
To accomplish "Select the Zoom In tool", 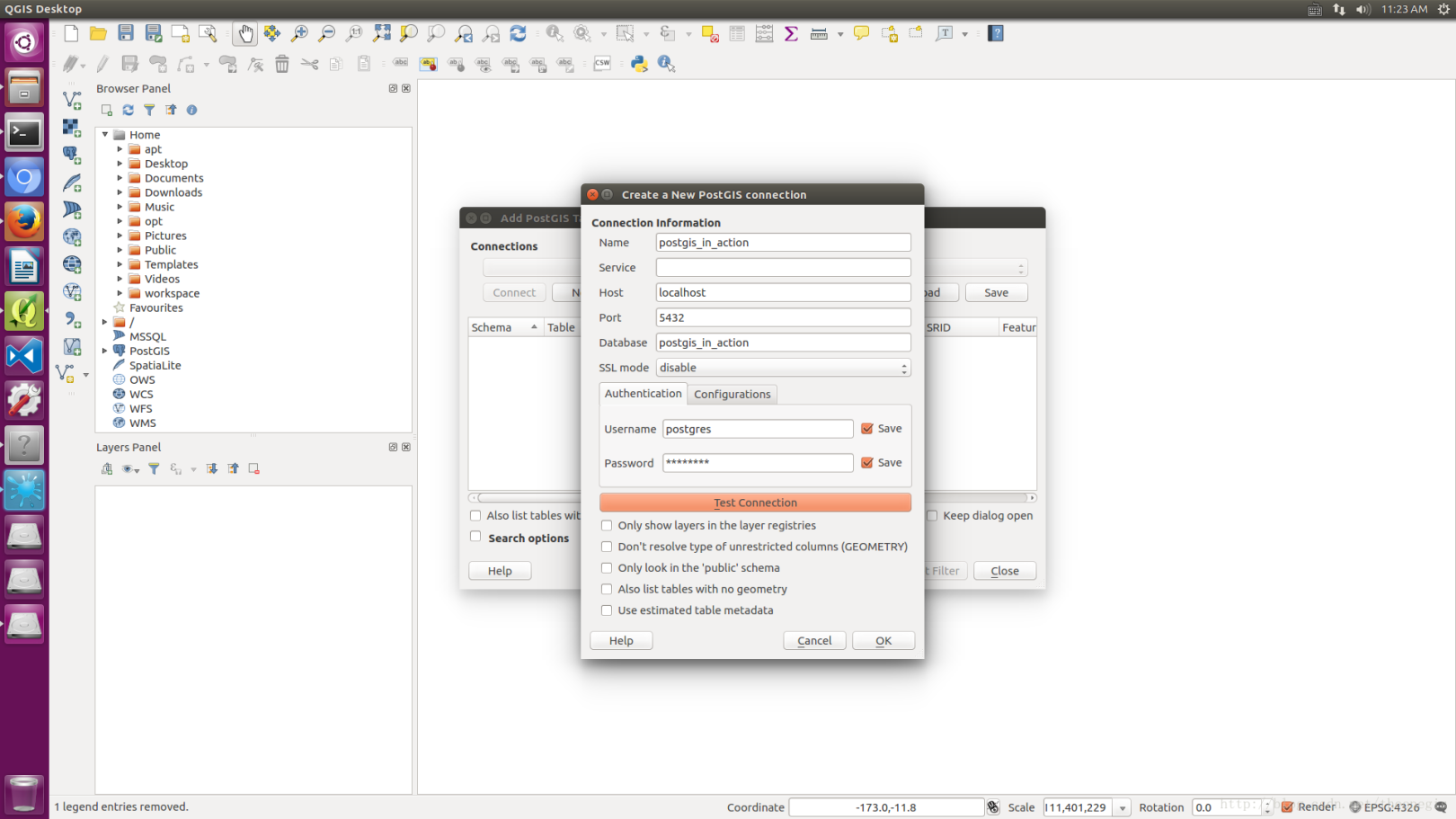I will point(299,34).
